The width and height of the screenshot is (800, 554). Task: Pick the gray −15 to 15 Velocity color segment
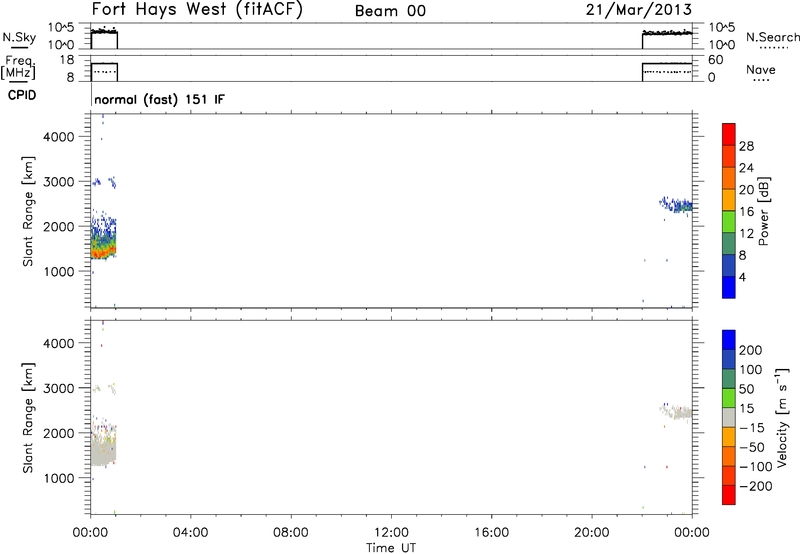coord(729,418)
